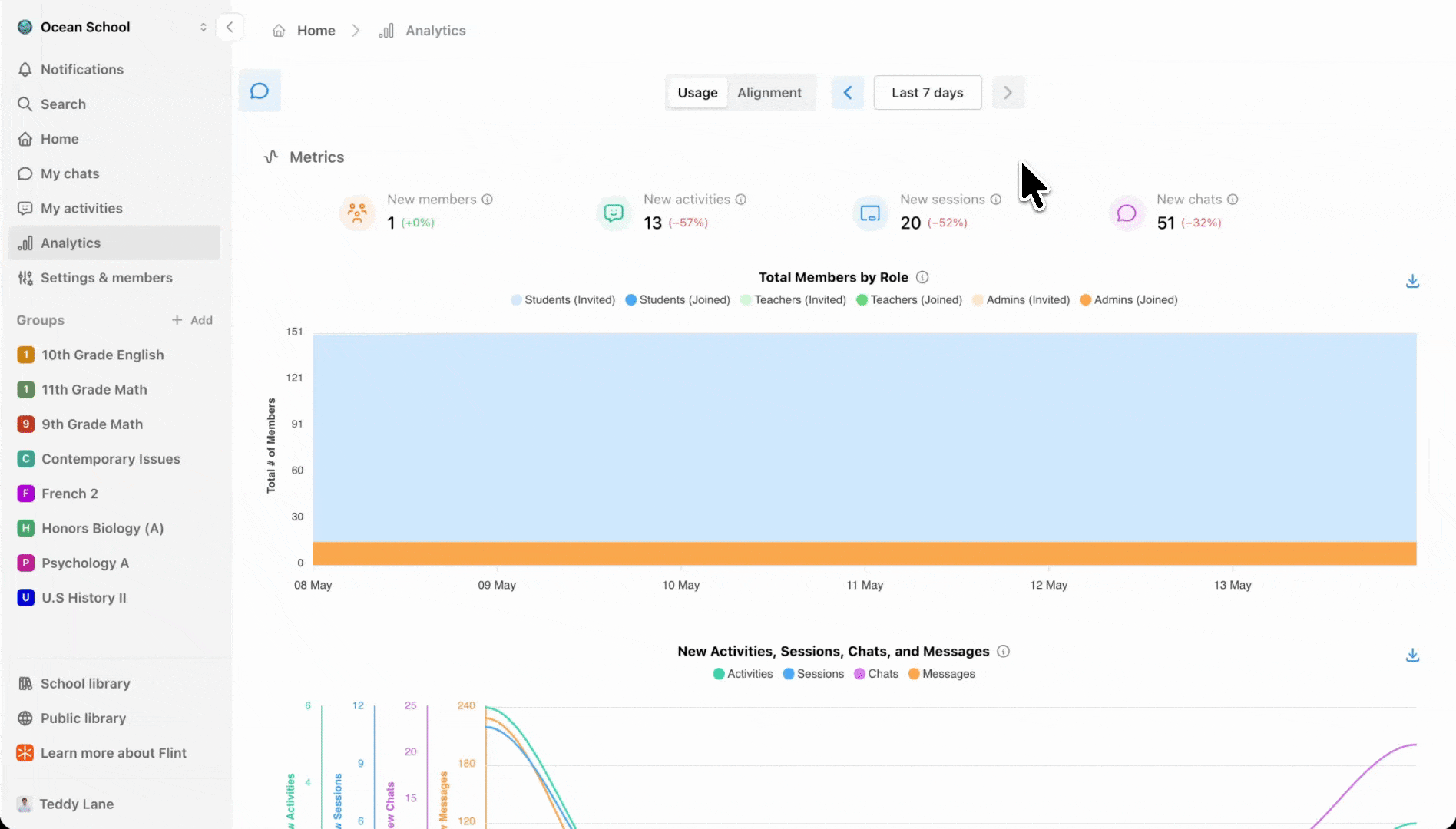Go to next date range arrow
This screenshot has width=1456, height=829.
(x=1008, y=93)
